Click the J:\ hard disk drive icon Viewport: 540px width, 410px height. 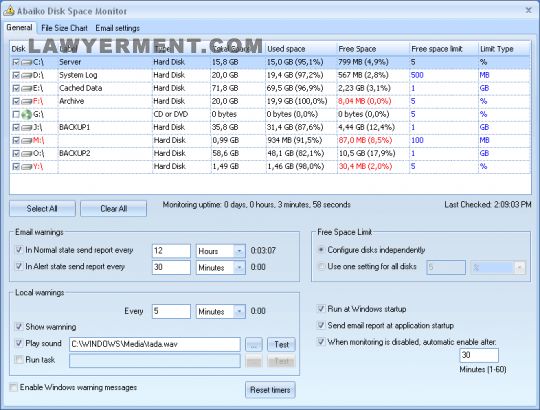27,128
